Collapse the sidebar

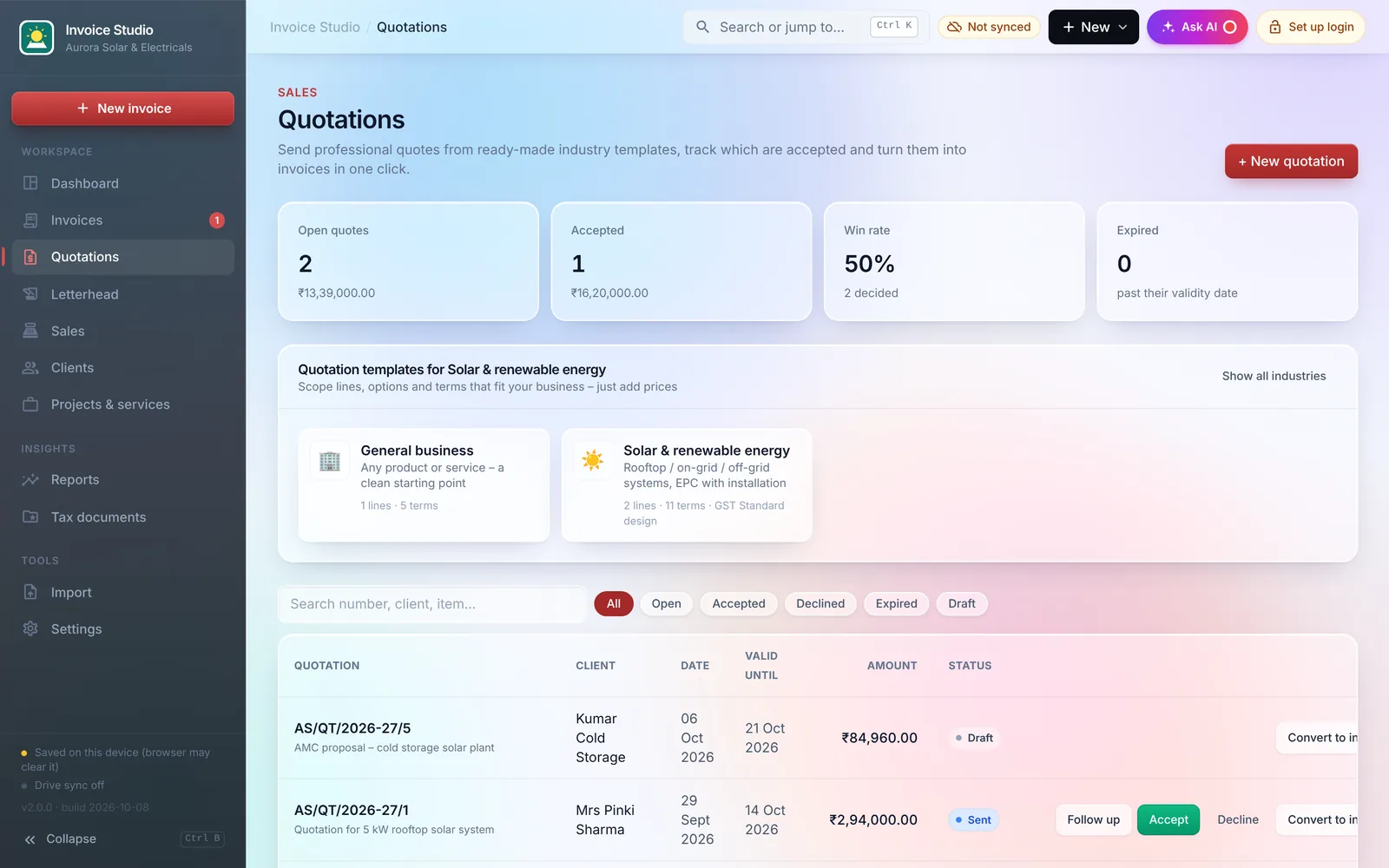(x=122, y=838)
